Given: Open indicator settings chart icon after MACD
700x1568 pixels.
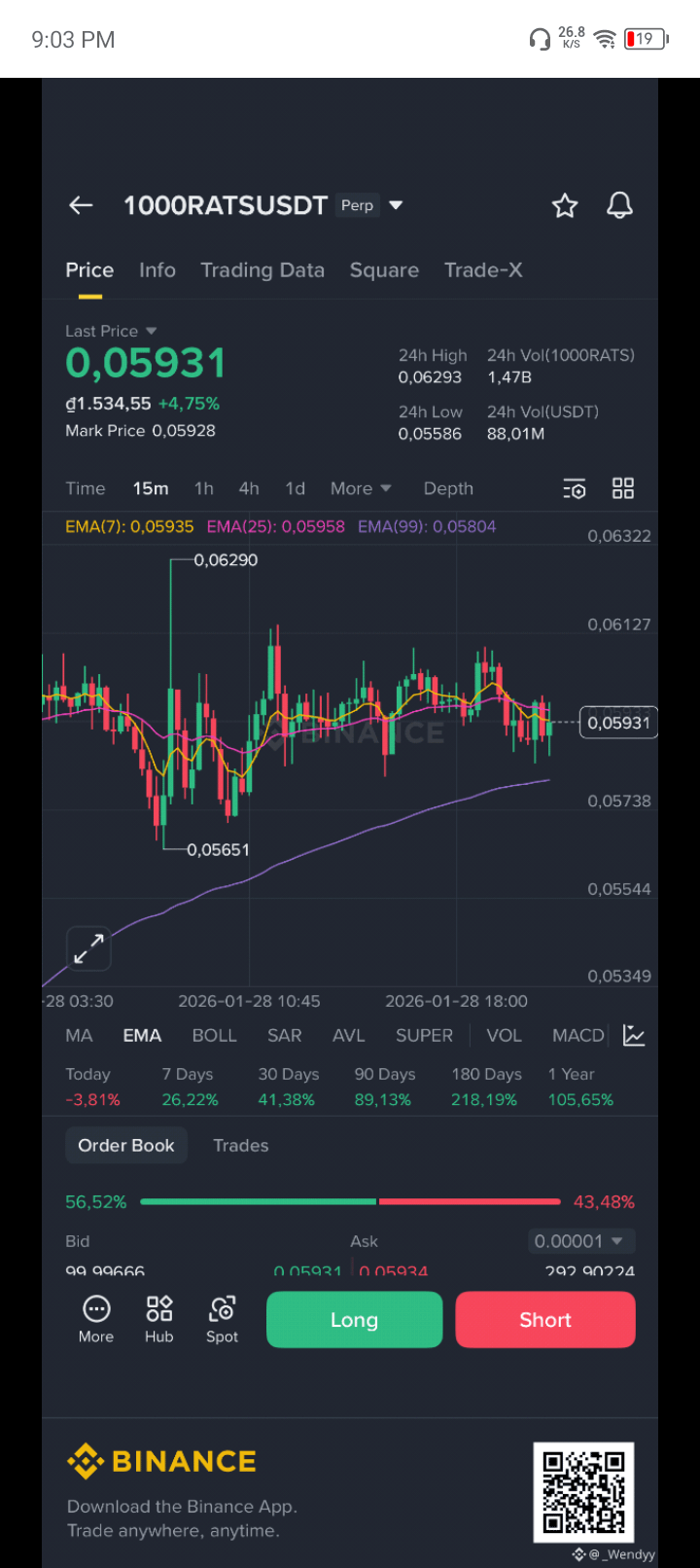Looking at the screenshot, I should tap(634, 1036).
